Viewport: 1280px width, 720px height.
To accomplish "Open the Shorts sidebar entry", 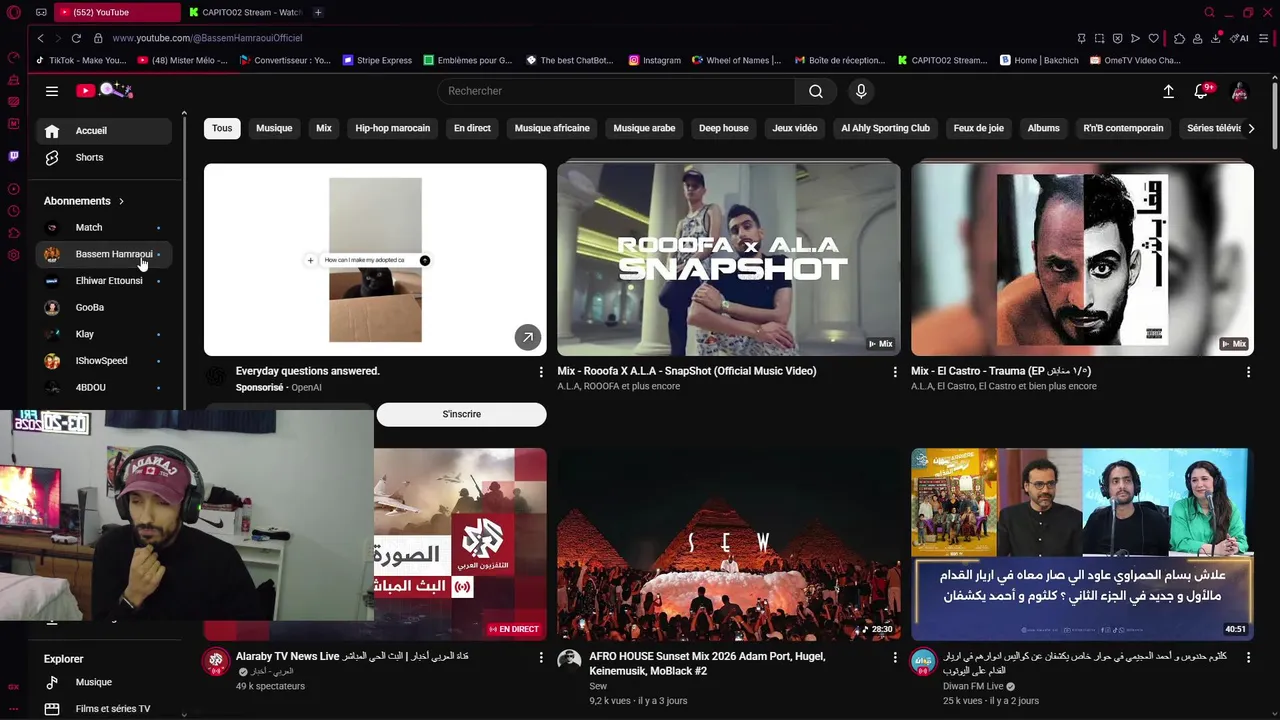I will [x=104, y=157].
